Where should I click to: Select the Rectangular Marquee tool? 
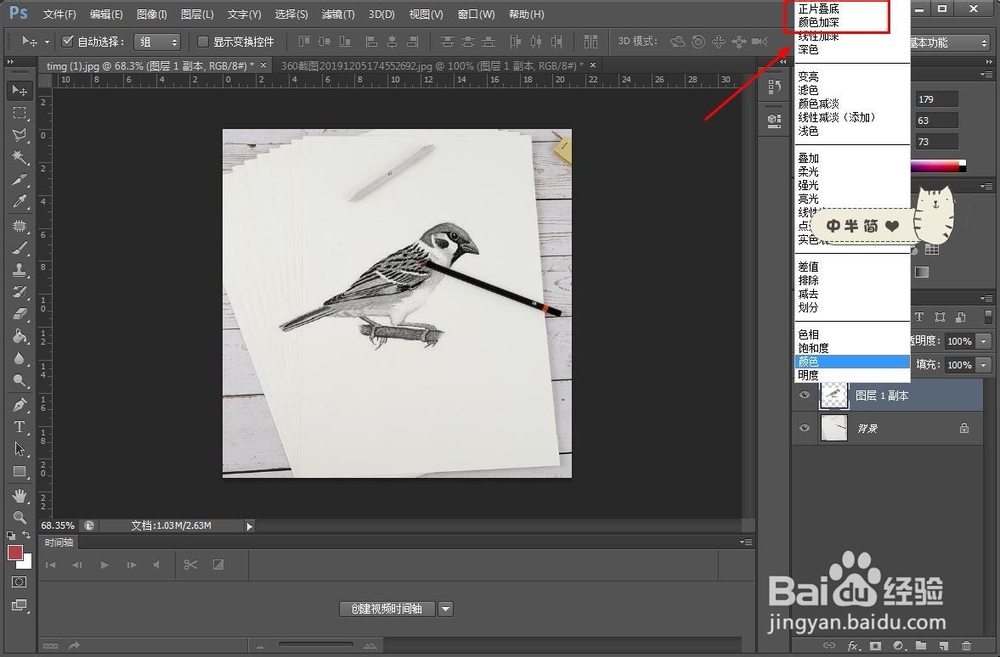[19, 113]
